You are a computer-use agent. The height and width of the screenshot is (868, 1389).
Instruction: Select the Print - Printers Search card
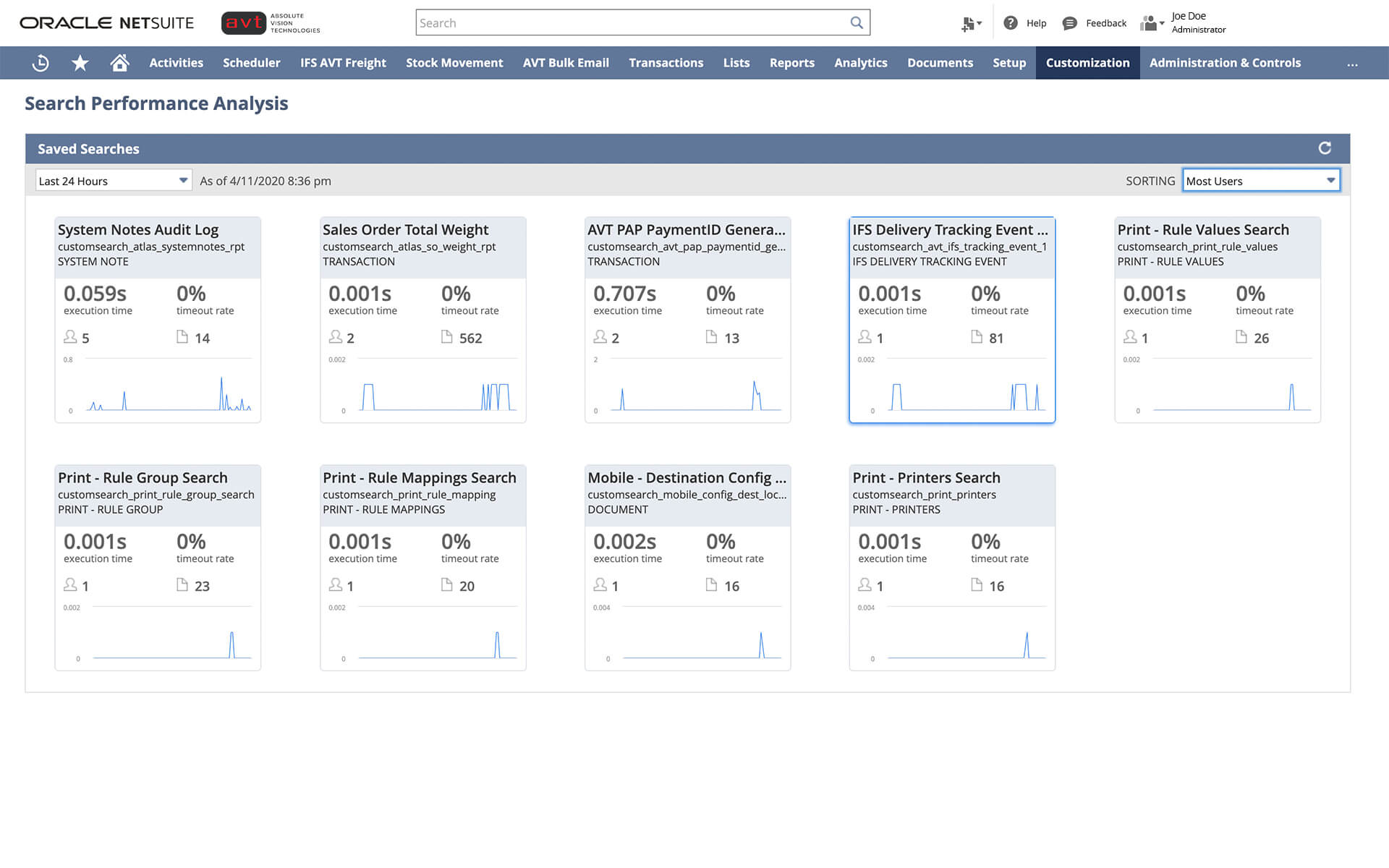(x=952, y=567)
